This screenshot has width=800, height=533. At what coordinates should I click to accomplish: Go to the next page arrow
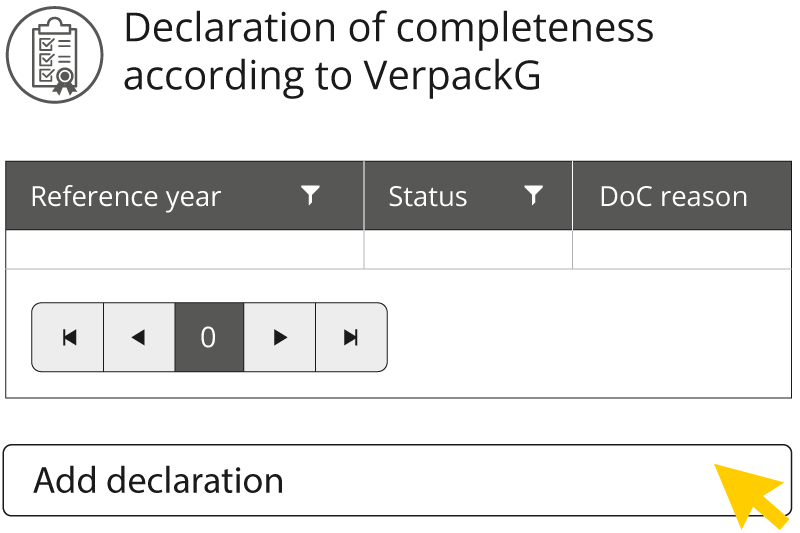280,337
